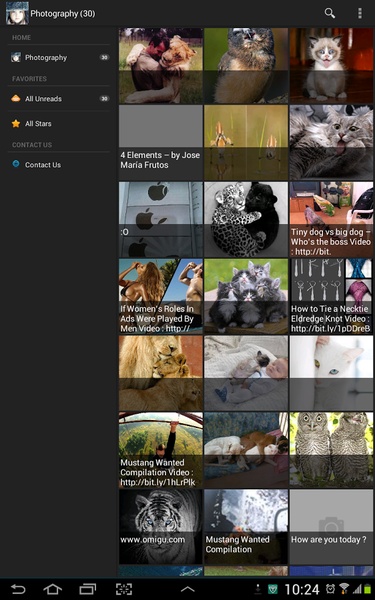Open the leopard cub and black puppy photo
The height and width of the screenshot is (600, 375).
pos(246,219)
